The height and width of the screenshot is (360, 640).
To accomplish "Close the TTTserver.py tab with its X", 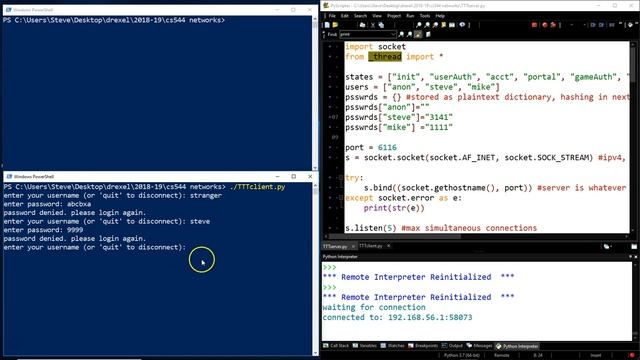I will tap(353, 247).
